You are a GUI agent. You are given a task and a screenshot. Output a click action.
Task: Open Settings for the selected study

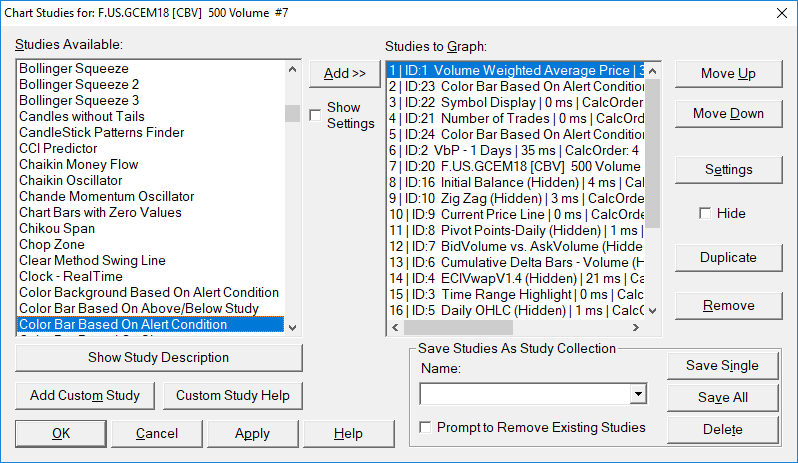[x=728, y=169]
